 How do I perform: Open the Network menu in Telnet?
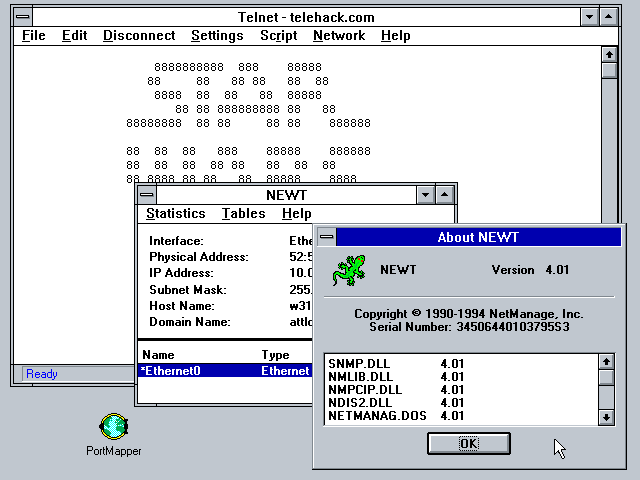[x=339, y=36]
